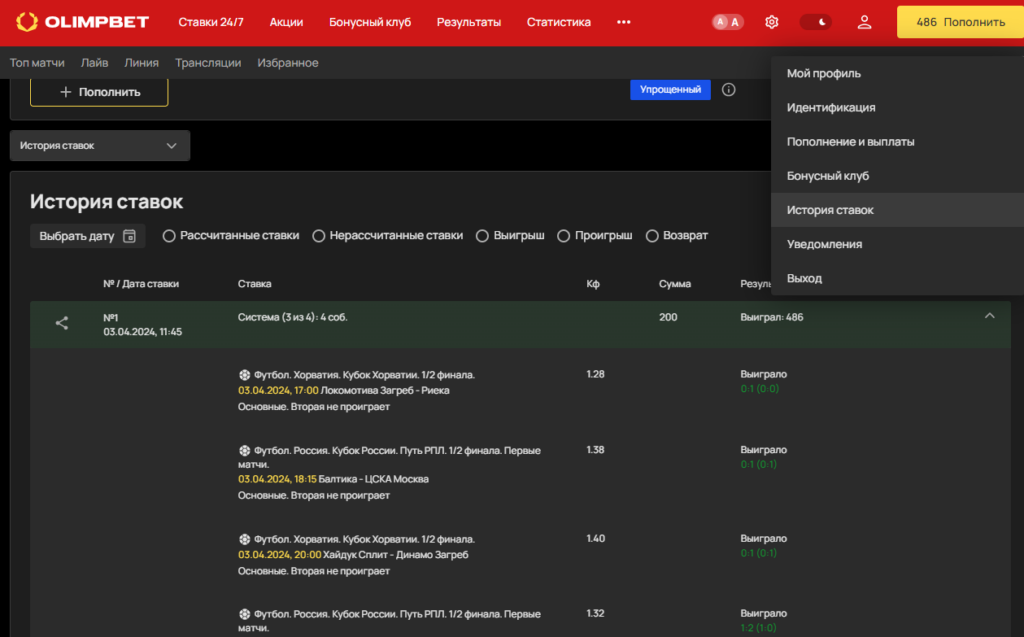The width and height of the screenshot is (1024, 637).
Task: Open the settings gear icon
Action: coord(771,22)
